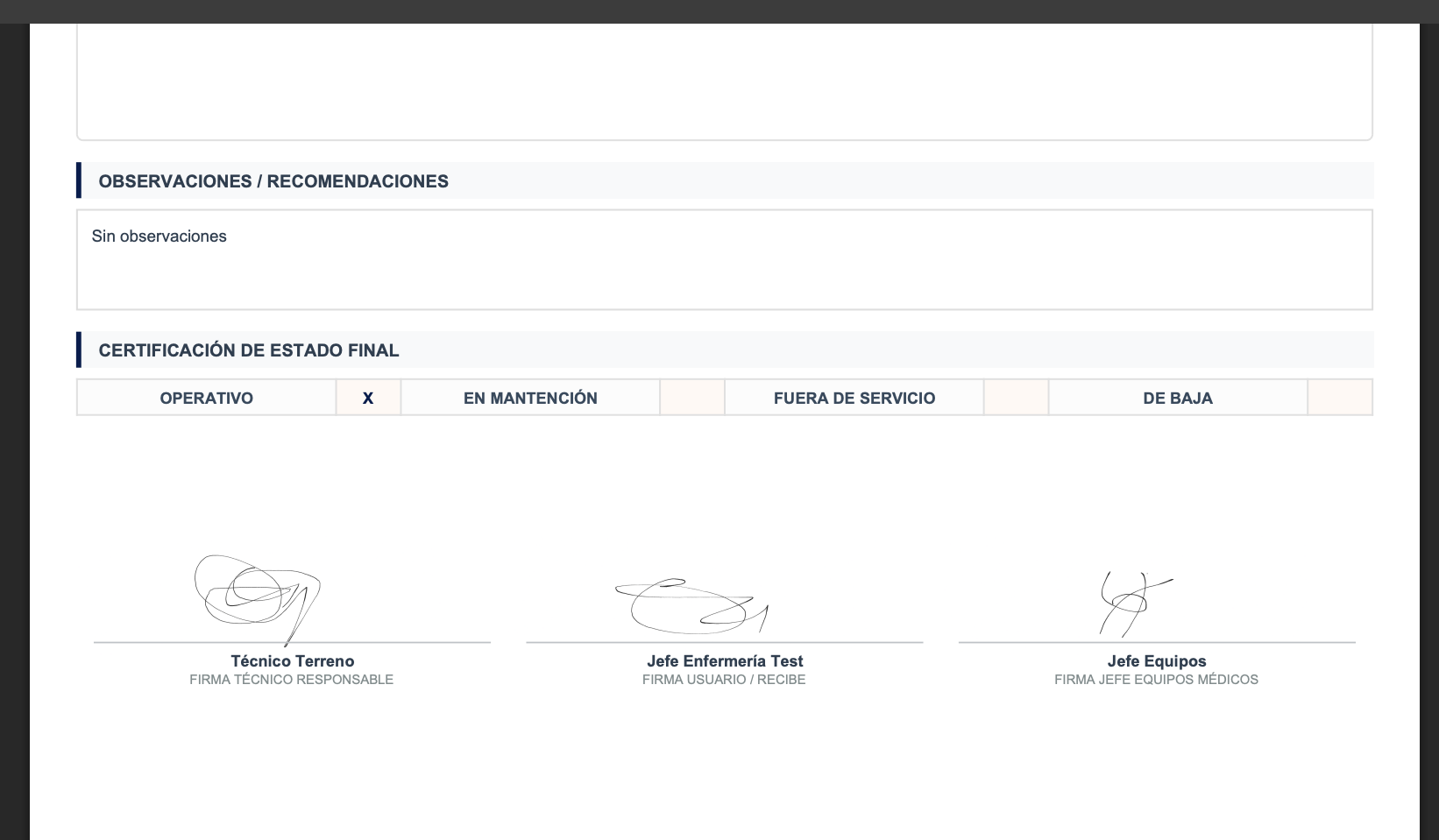
Task: Click the OPERATIVO status label cell
Action: [207, 399]
